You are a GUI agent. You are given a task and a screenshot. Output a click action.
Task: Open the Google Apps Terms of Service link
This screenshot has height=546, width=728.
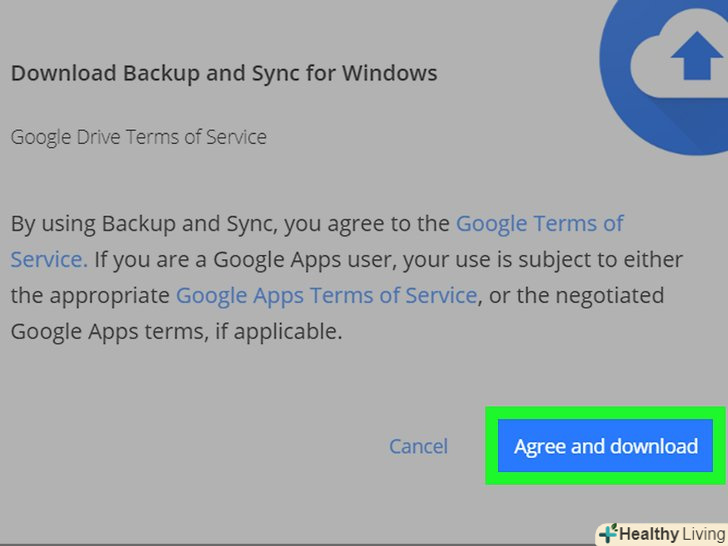click(326, 295)
